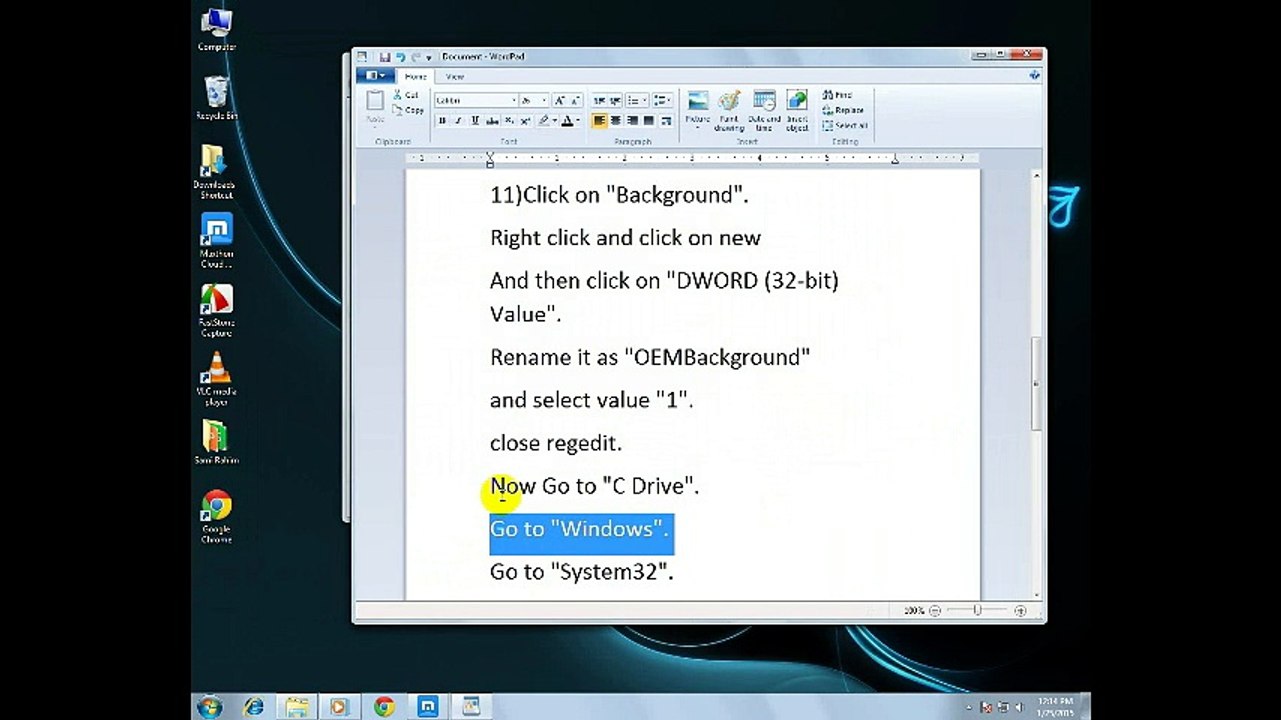The width and height of the screenshot is (1281, 720).
Task: Toggle superscript formatting
Action: (525, 121)
